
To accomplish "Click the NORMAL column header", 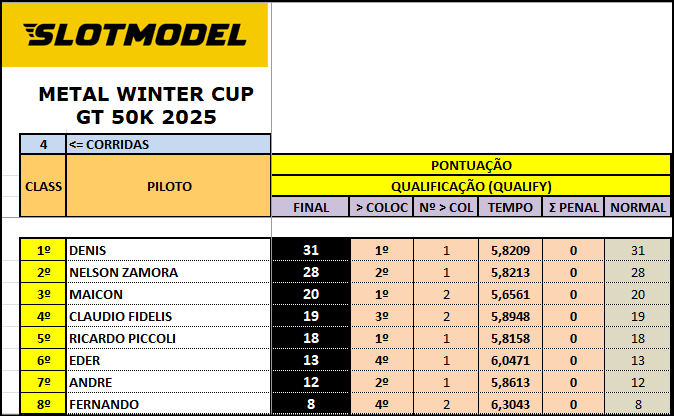I will pyautogui.click(x=637, y=207).
